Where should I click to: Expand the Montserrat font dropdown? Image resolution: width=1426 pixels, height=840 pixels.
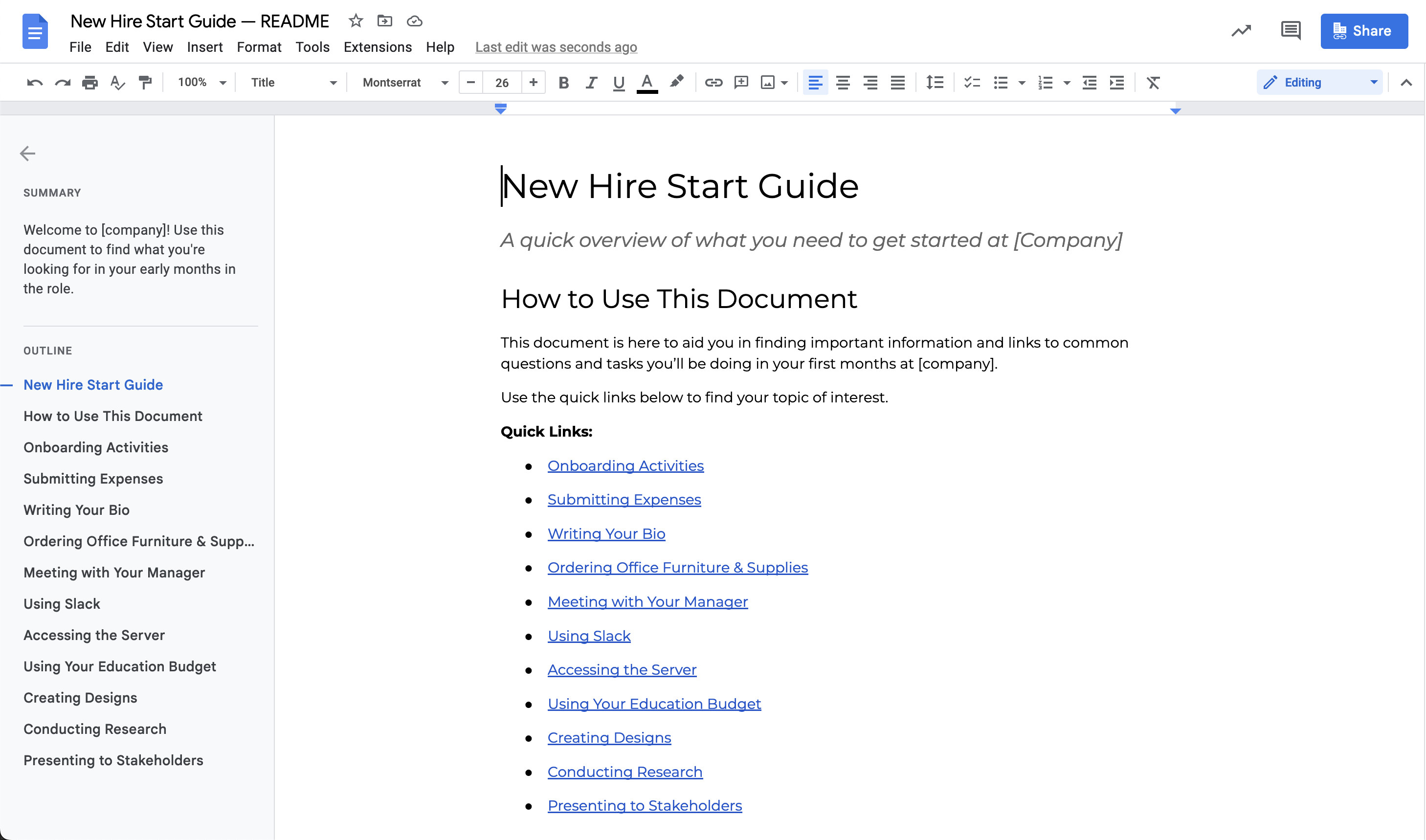click(x=405, y=83)
